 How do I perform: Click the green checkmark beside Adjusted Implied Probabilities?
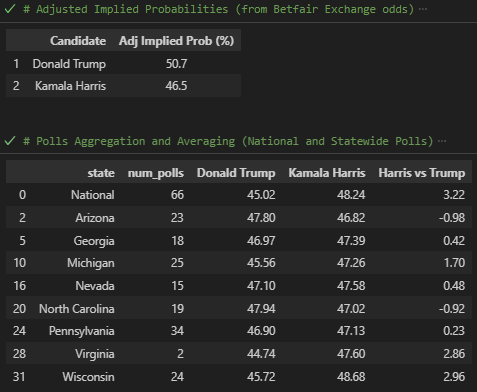point(10,9)
